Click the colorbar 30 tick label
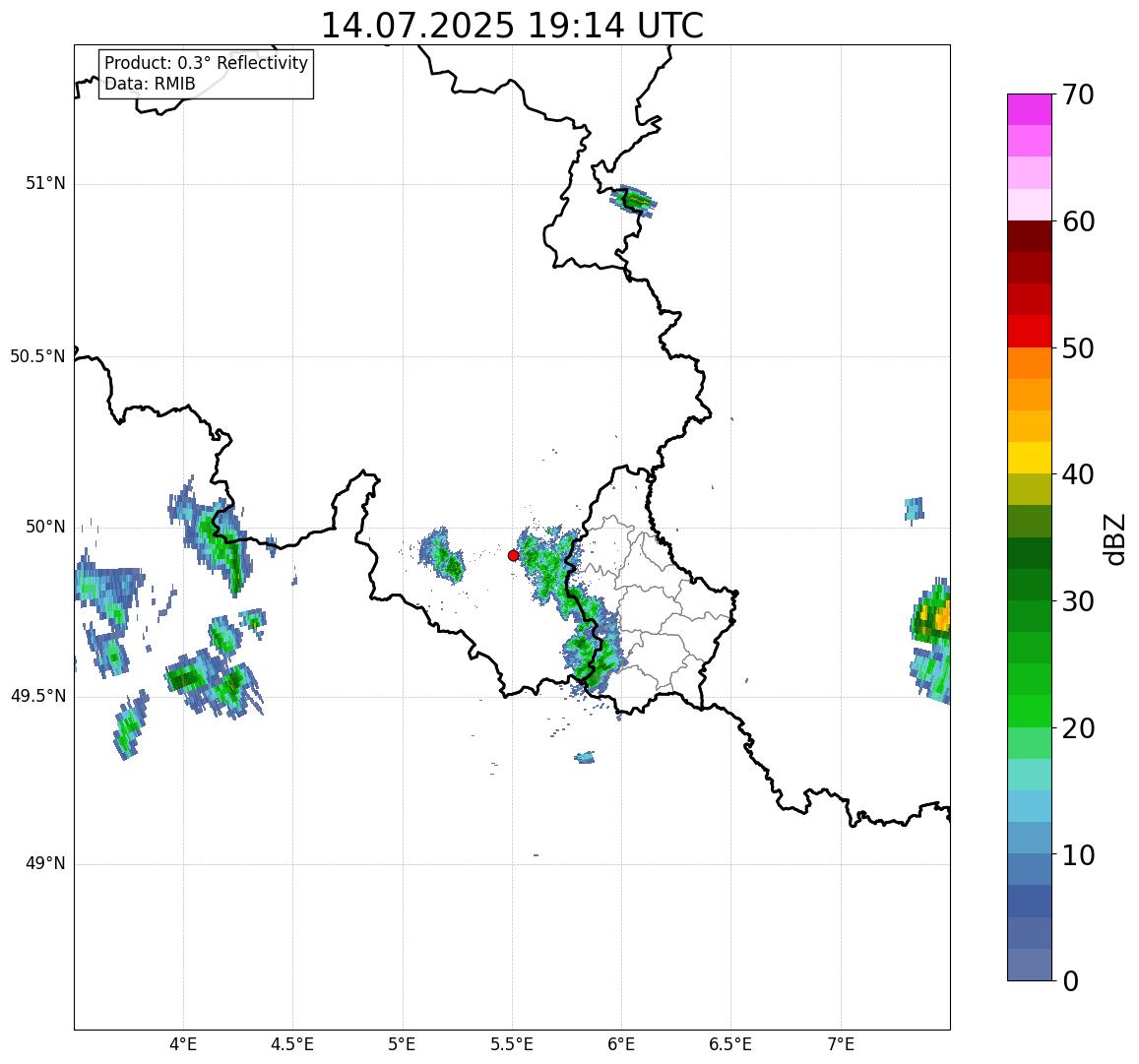 click(x=1078, y=601)
